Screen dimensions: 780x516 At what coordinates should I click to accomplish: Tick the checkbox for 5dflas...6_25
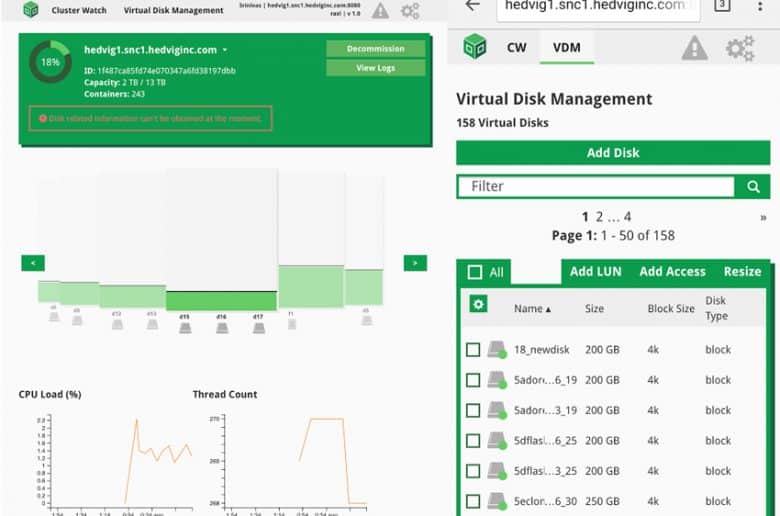click(x=473, y=441)
